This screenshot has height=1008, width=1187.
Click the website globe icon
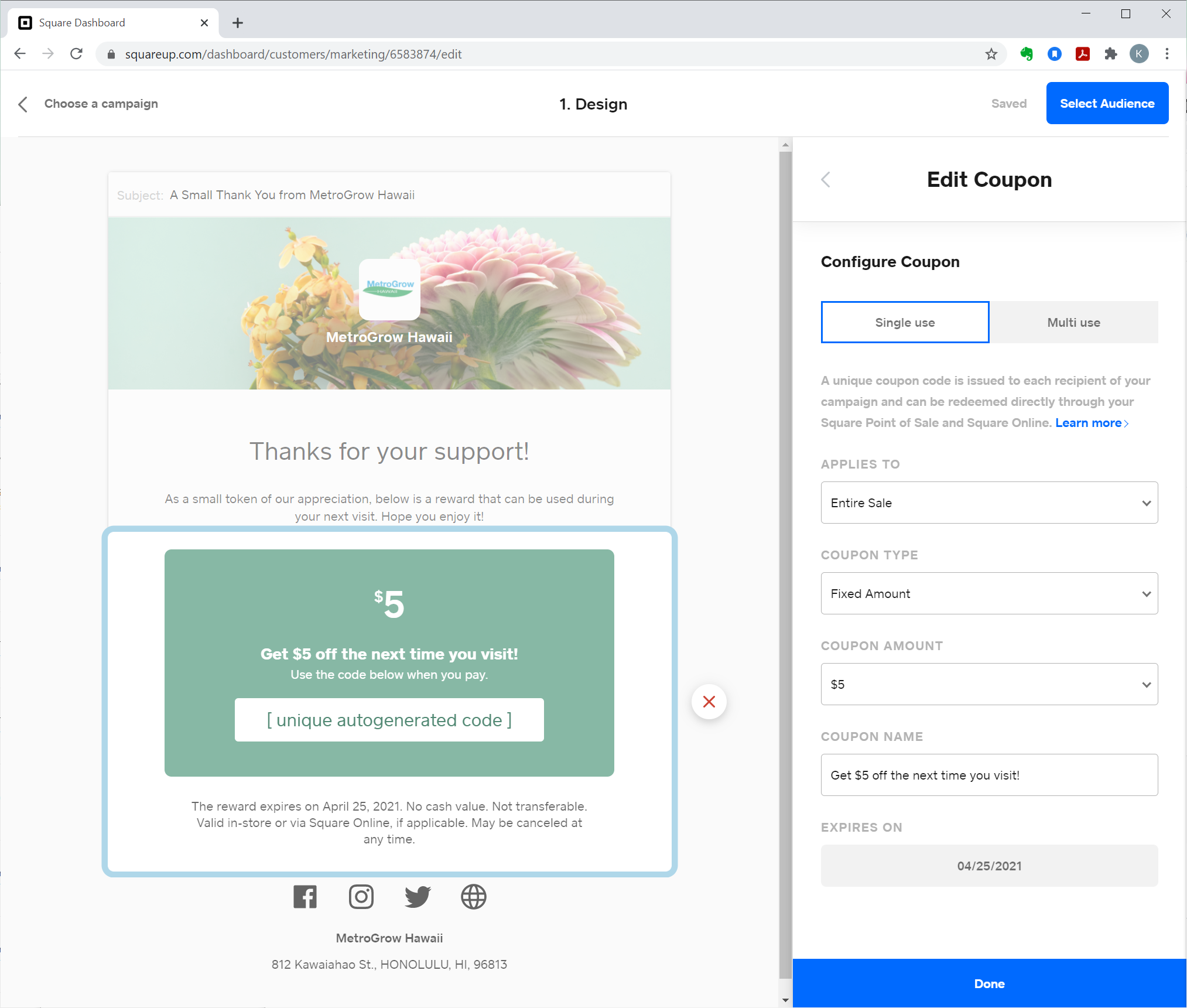point(474,896)
